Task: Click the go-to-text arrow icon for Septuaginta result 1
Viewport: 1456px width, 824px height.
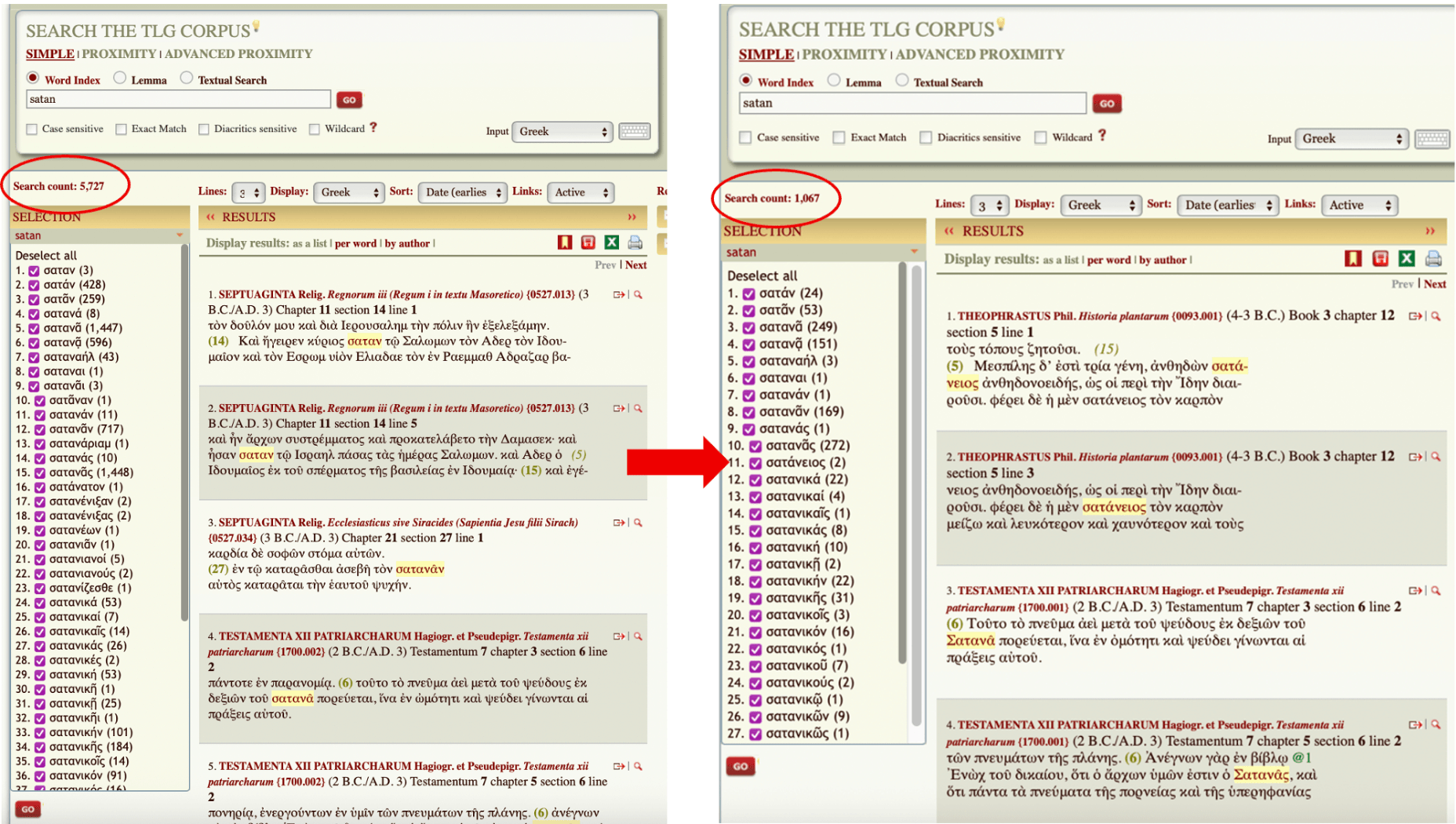Action: coord(618,295)
